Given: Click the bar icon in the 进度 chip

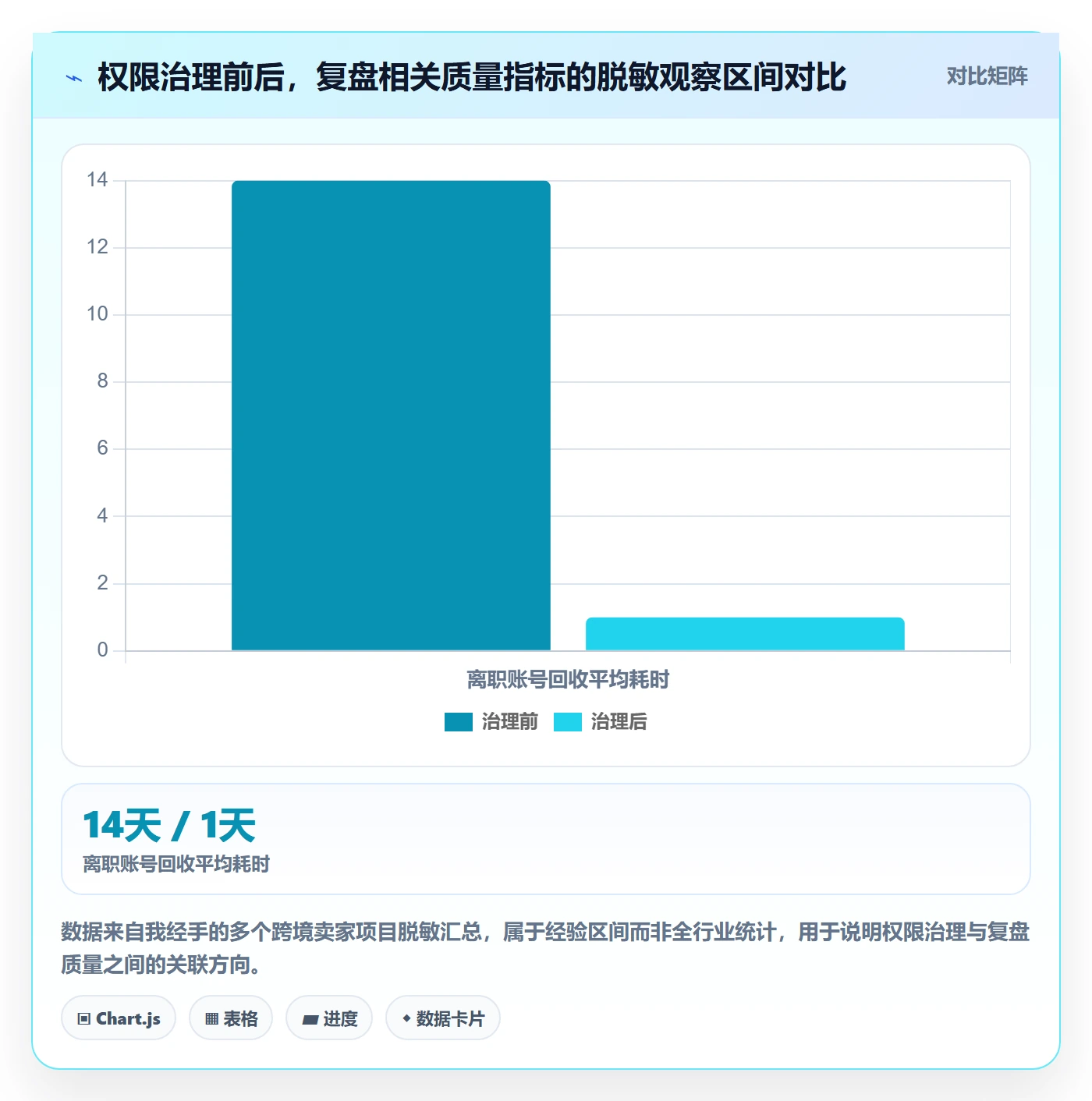Looking at the screenshot, I should 310,1020.
